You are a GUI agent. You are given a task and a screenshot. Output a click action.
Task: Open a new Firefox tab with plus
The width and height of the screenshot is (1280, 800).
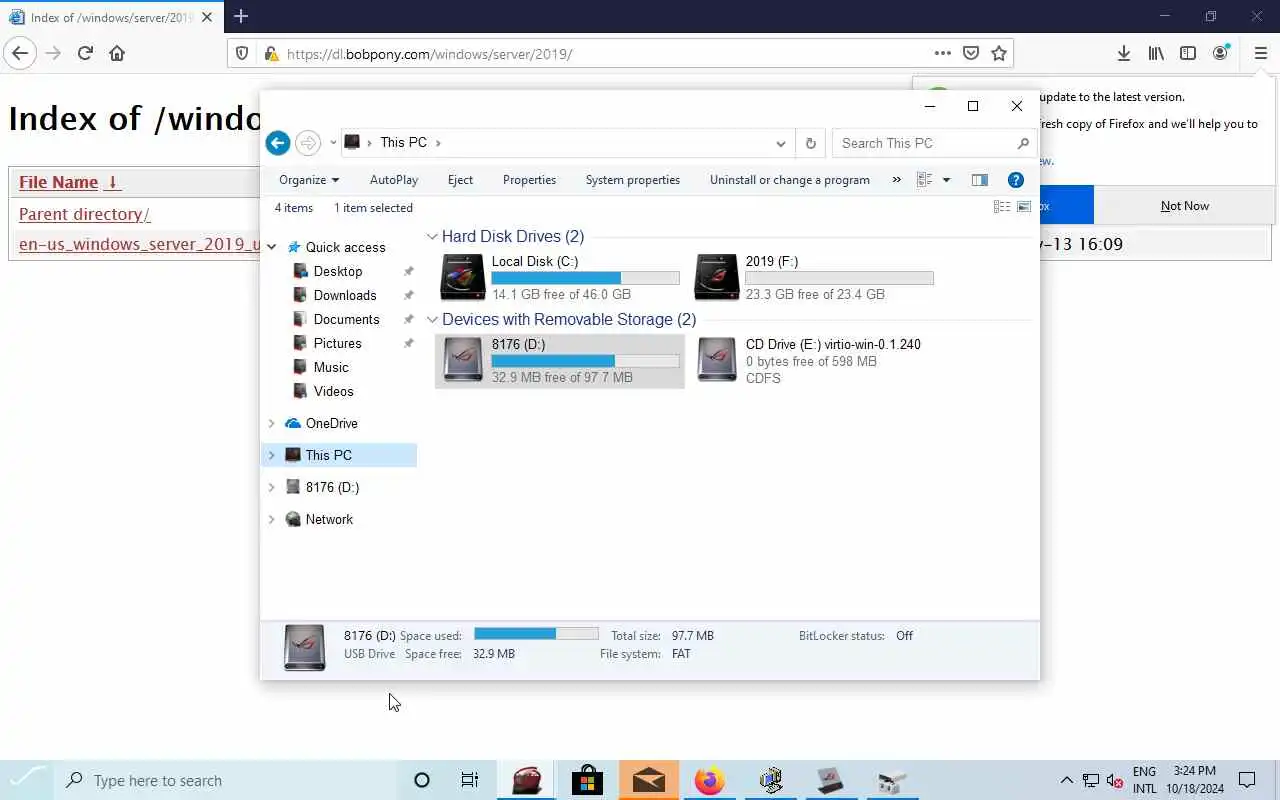pos(241,16)
